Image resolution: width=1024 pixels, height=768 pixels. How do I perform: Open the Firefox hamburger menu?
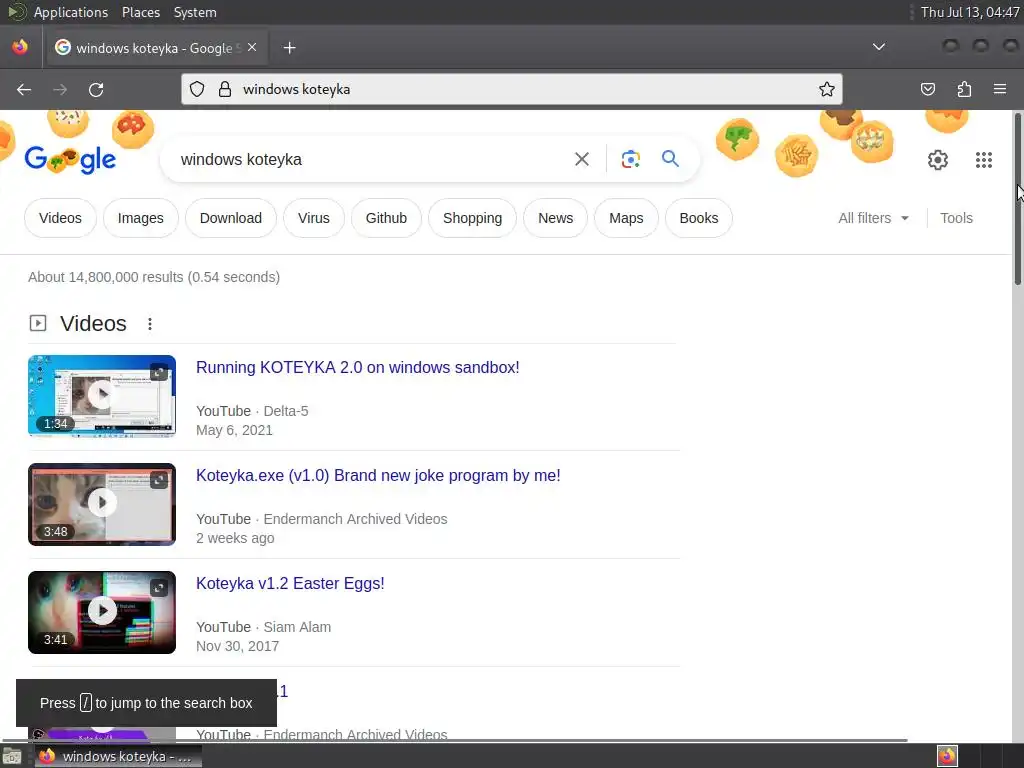pyautogui.click(x=1000, y=89)
